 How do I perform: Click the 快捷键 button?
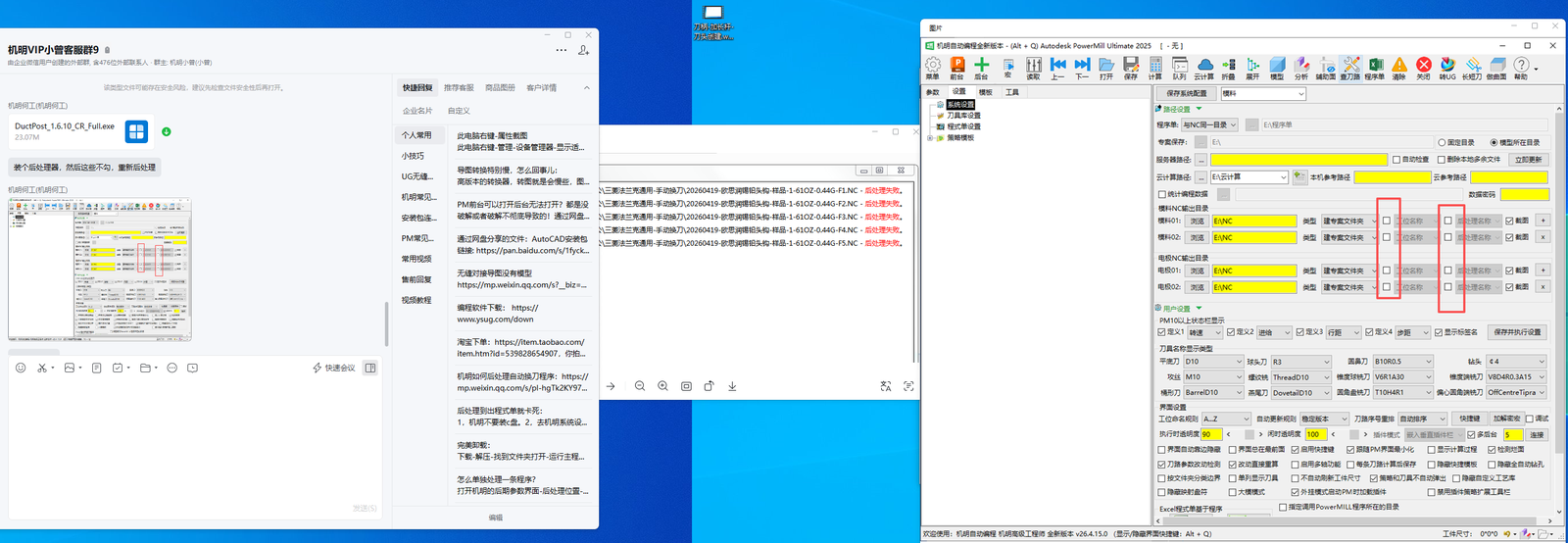click(x=1470, y=419)
